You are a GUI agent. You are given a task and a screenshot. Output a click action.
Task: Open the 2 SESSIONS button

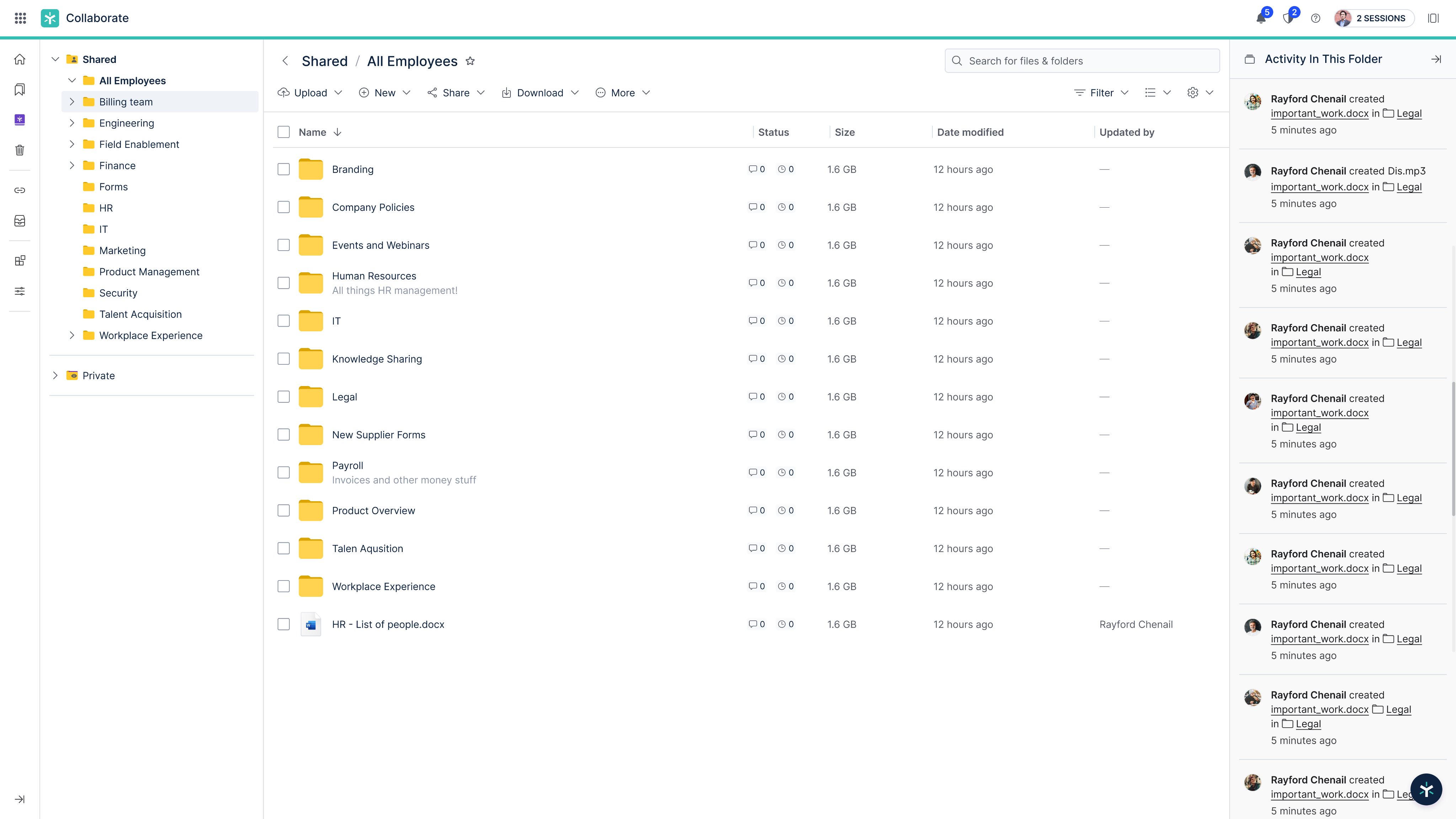(x=1374, y=18)
